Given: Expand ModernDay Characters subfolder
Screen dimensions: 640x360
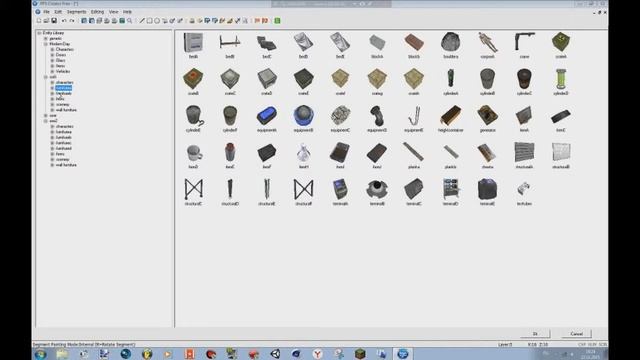Looking at the screenshot, I should (x=52, y=49).
